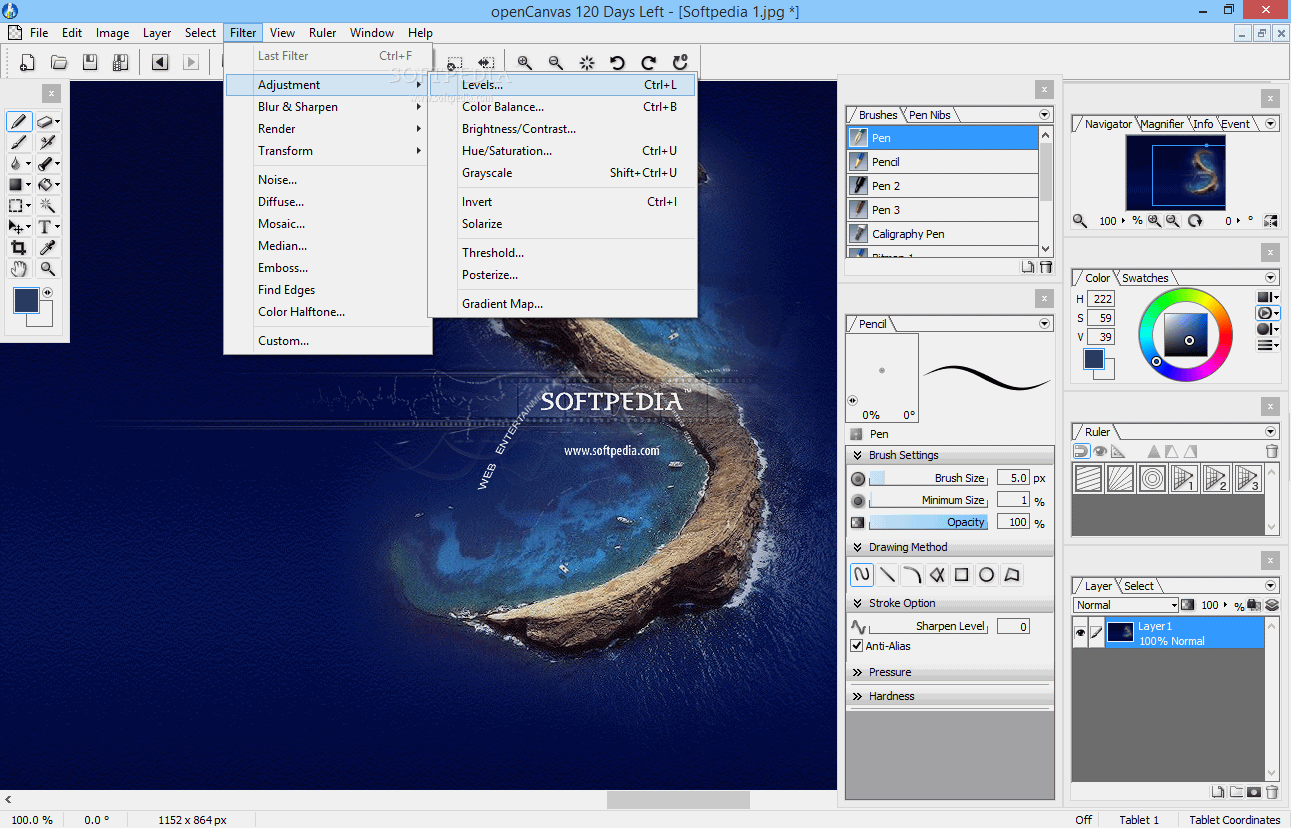The width and height of the screenshot is (1291, 828).
Task: Select the Pen tool in the toolbox
Action: [x=18, y=122]
